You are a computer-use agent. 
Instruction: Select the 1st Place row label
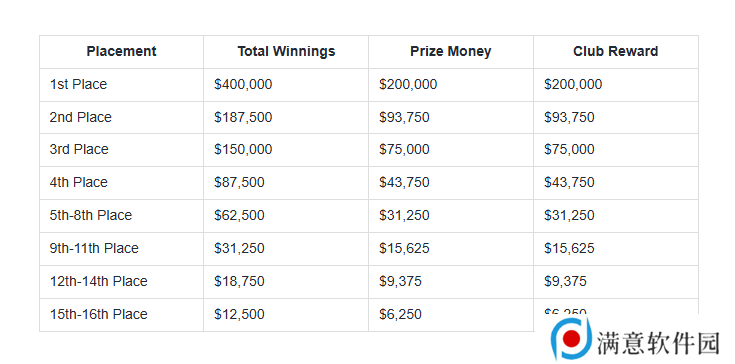point(78,84)
